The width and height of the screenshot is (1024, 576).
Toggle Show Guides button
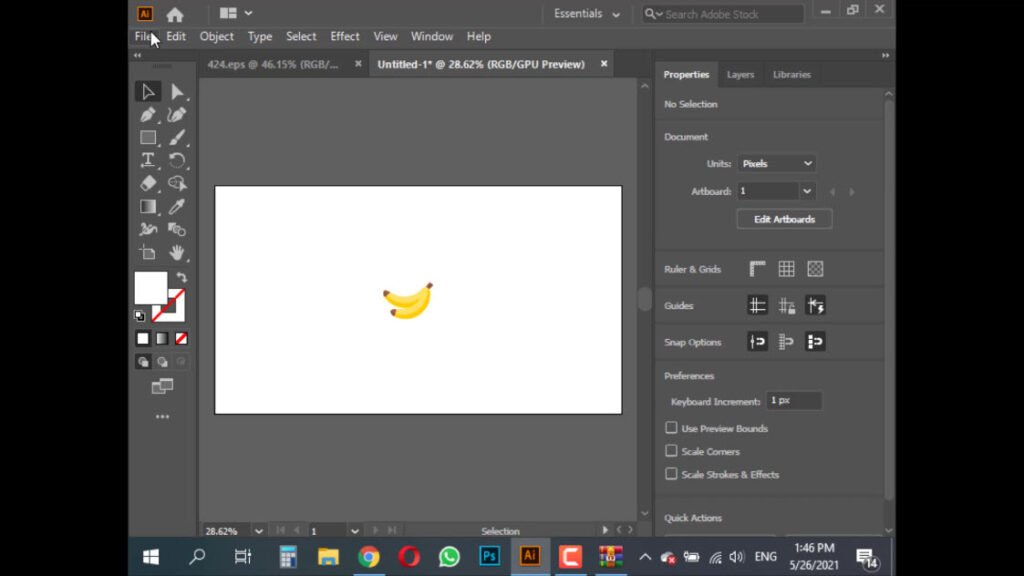(758, 306)
